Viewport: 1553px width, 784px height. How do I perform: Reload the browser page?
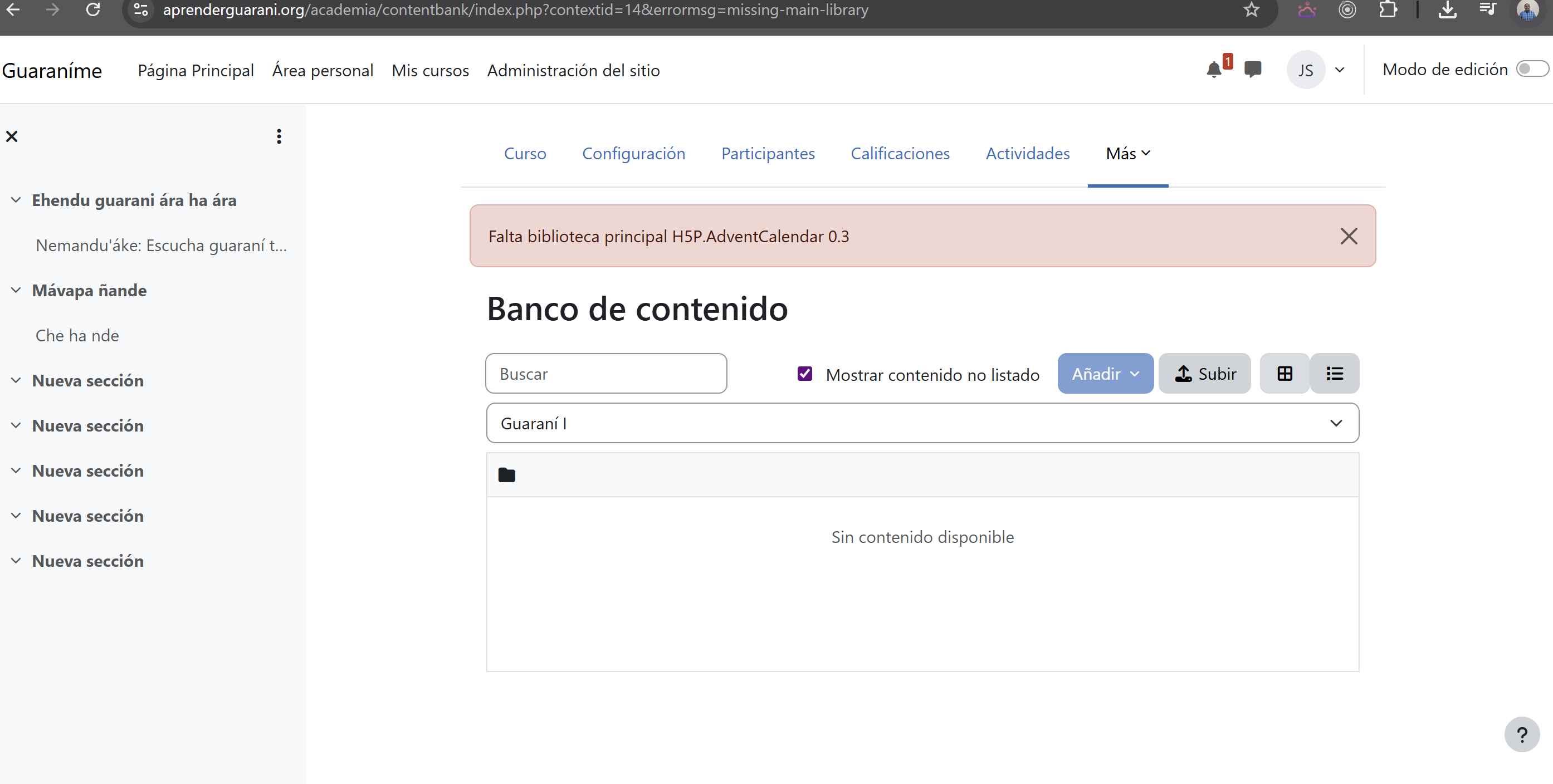93,9
